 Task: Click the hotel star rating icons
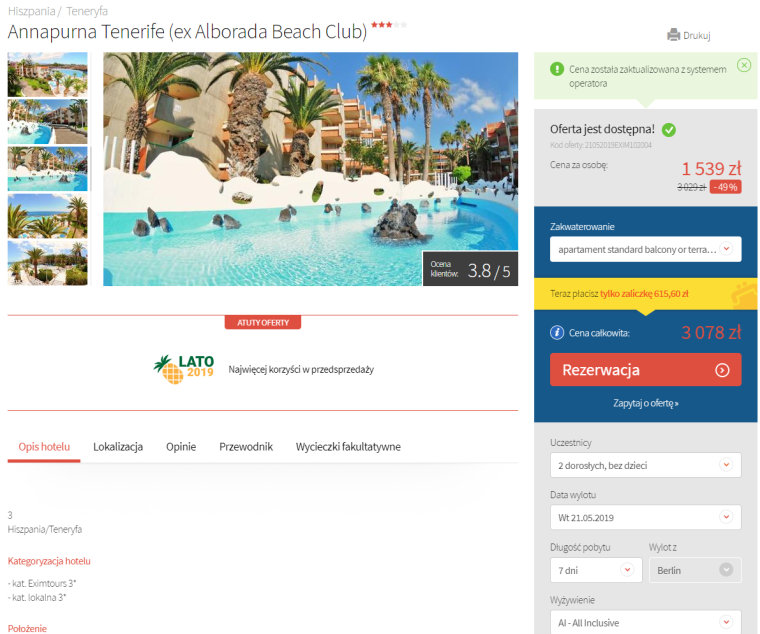tap(389, 25)
